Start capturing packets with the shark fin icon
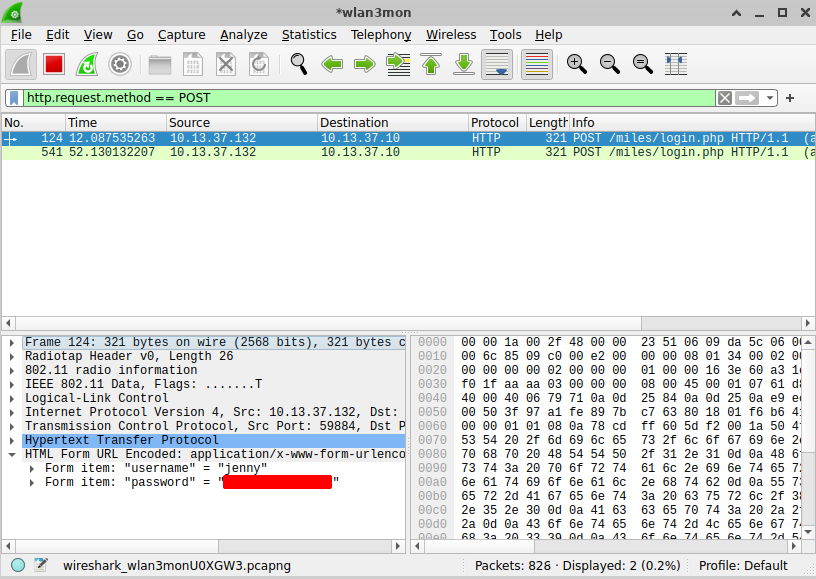The width and height of the screenshot is (816, 579). coord(21,65)
